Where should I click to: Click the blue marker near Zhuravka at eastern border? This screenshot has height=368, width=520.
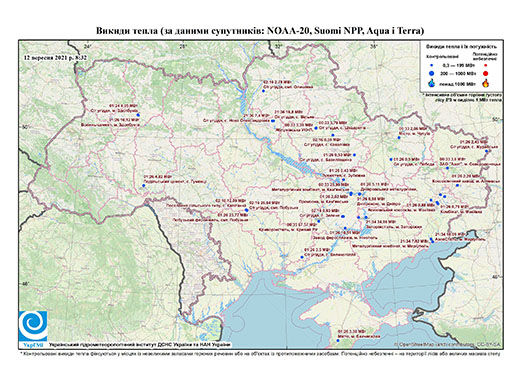tap(486, 151)
